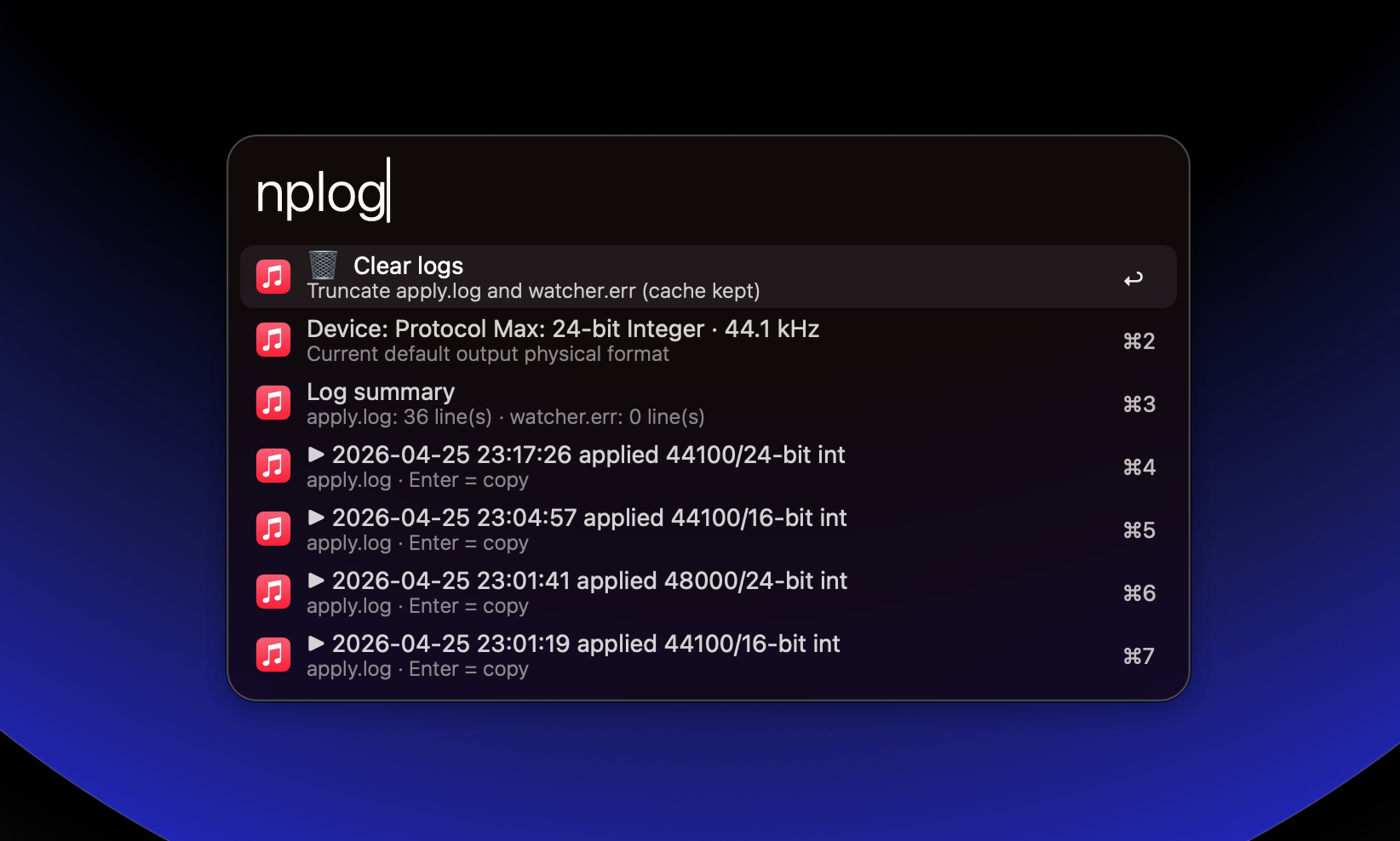Select the Log summary result
The width and height of the screenshot is (1400, 841).
tap(709, 403)
